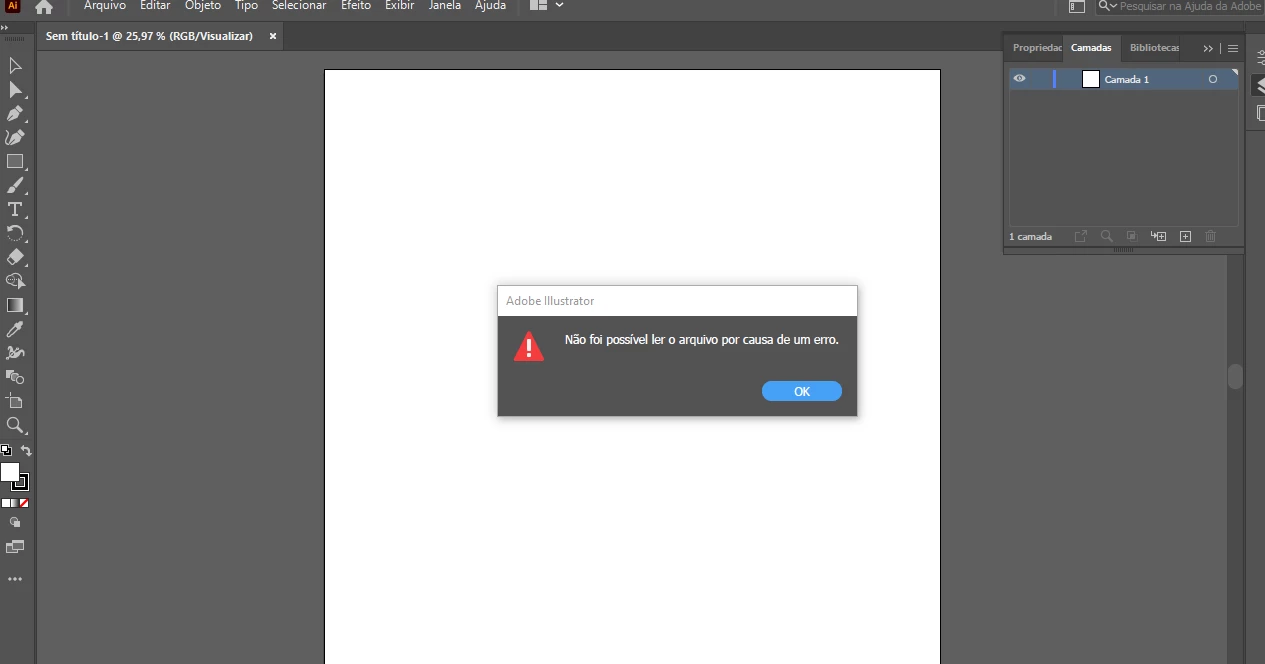This screenshot has height=664, width=1265.
Task: Expand the toolbar with top double arrows
Action: pyautogui.click(x=6, y=28)
